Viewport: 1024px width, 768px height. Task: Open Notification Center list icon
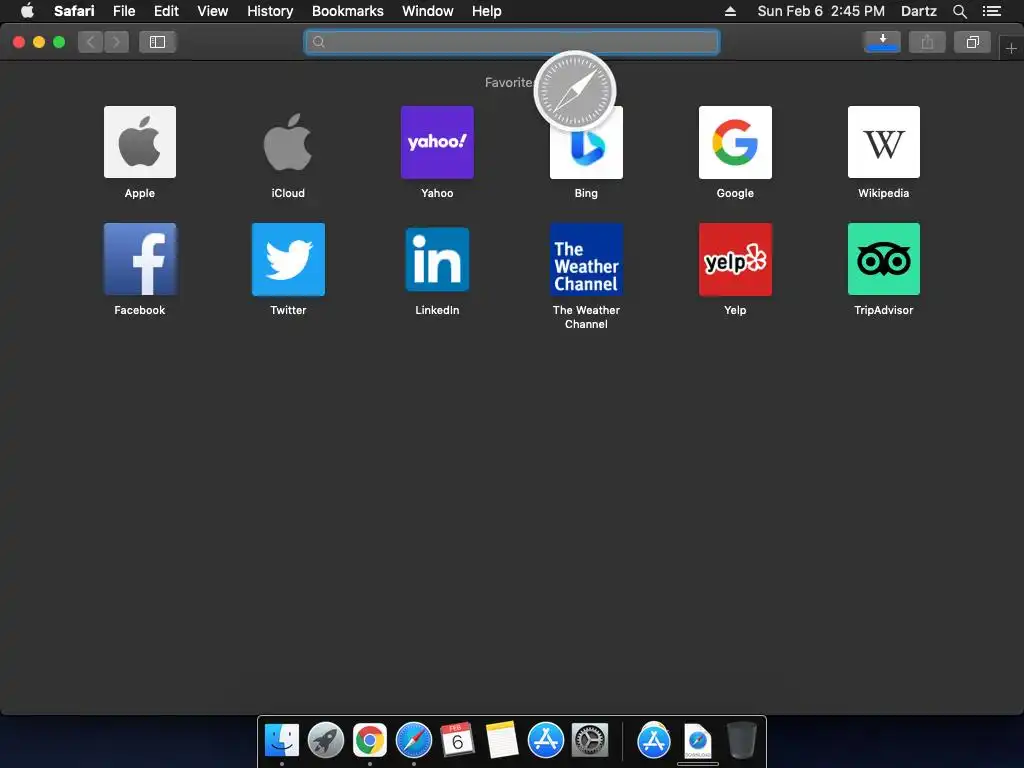992,11
